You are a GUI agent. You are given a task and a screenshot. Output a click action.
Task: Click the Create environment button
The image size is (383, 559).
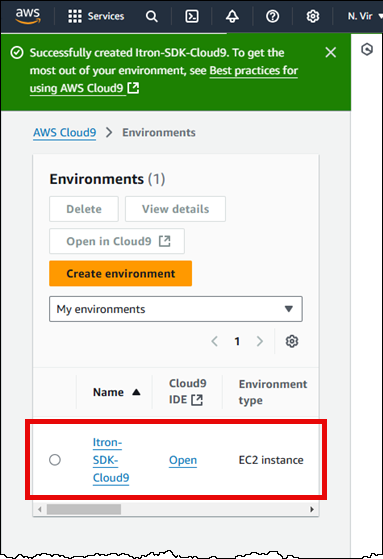click(x=121, y=273)
